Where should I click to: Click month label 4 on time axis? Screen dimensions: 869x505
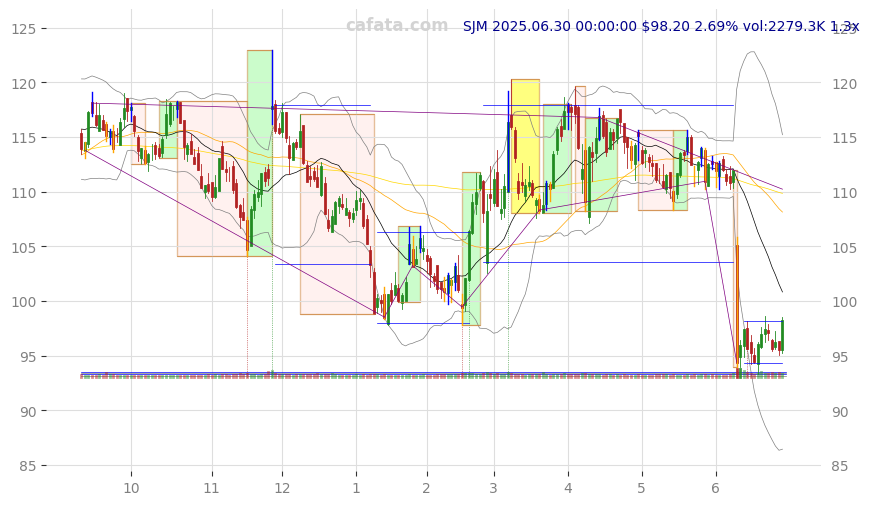(568, 488)
